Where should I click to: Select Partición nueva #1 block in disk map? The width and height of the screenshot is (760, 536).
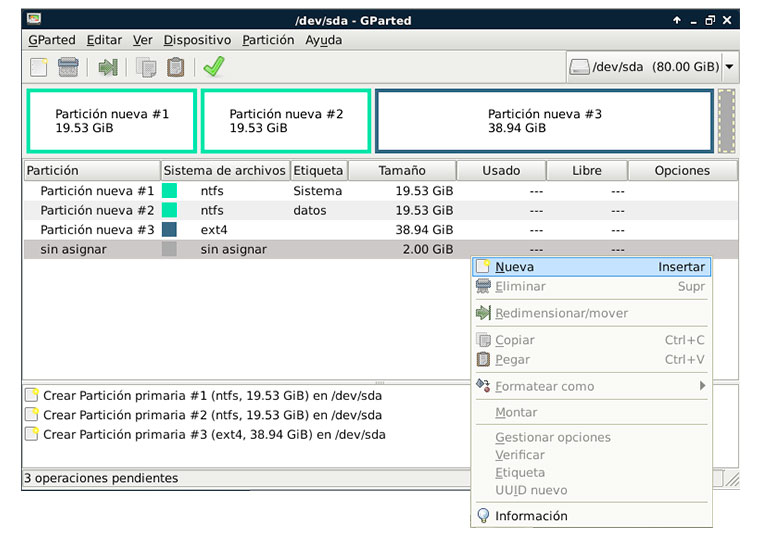click(112, 121)
